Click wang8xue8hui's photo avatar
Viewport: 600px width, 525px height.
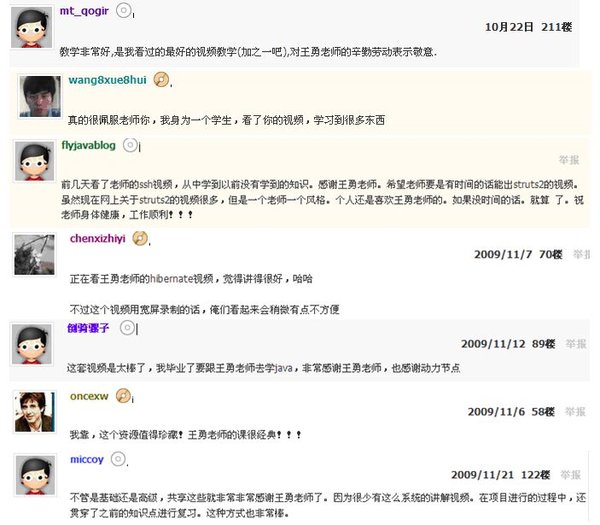click(x=40, y=96)
